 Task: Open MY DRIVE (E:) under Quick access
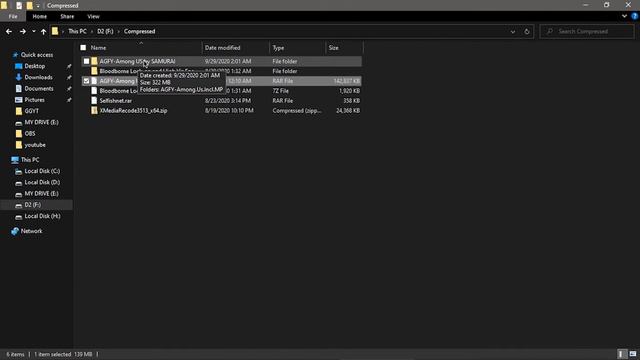41,122
